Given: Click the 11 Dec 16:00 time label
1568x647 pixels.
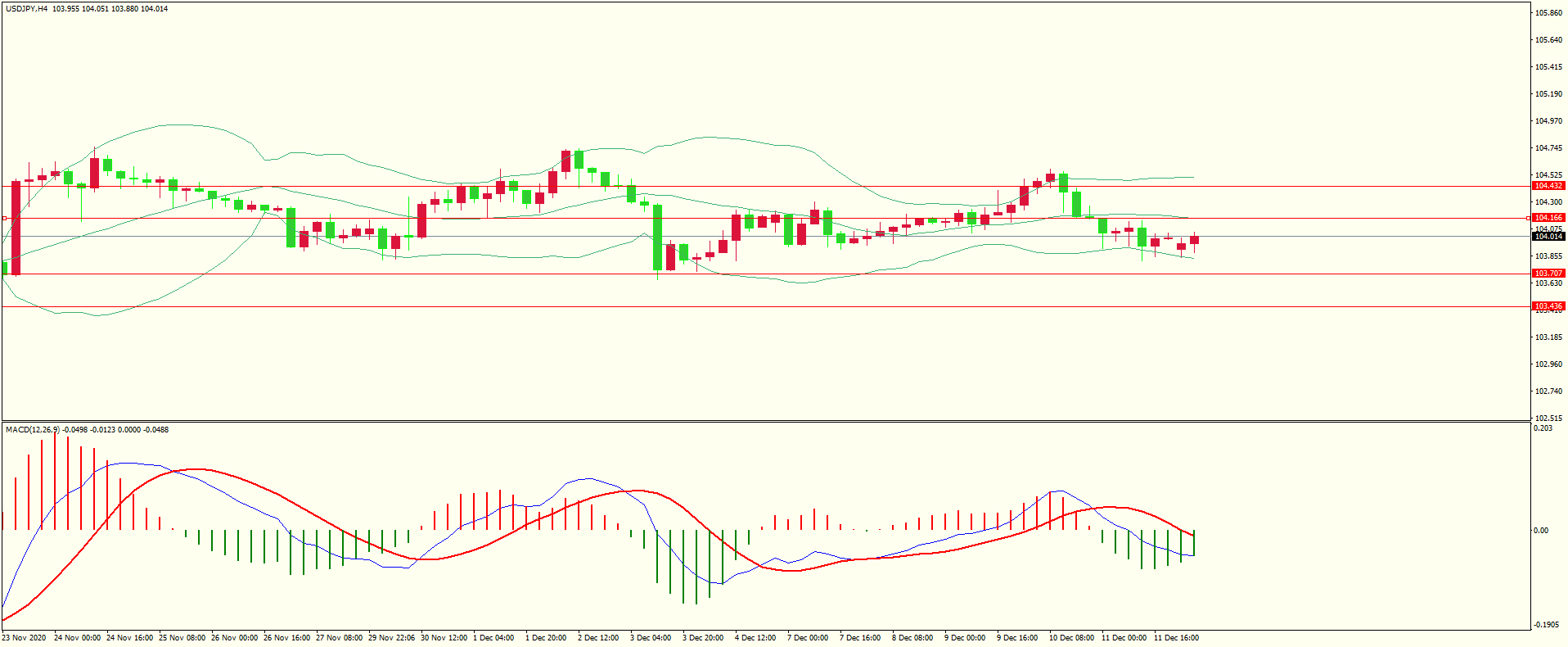Looking at the screenshot, I should (1176, 638).
